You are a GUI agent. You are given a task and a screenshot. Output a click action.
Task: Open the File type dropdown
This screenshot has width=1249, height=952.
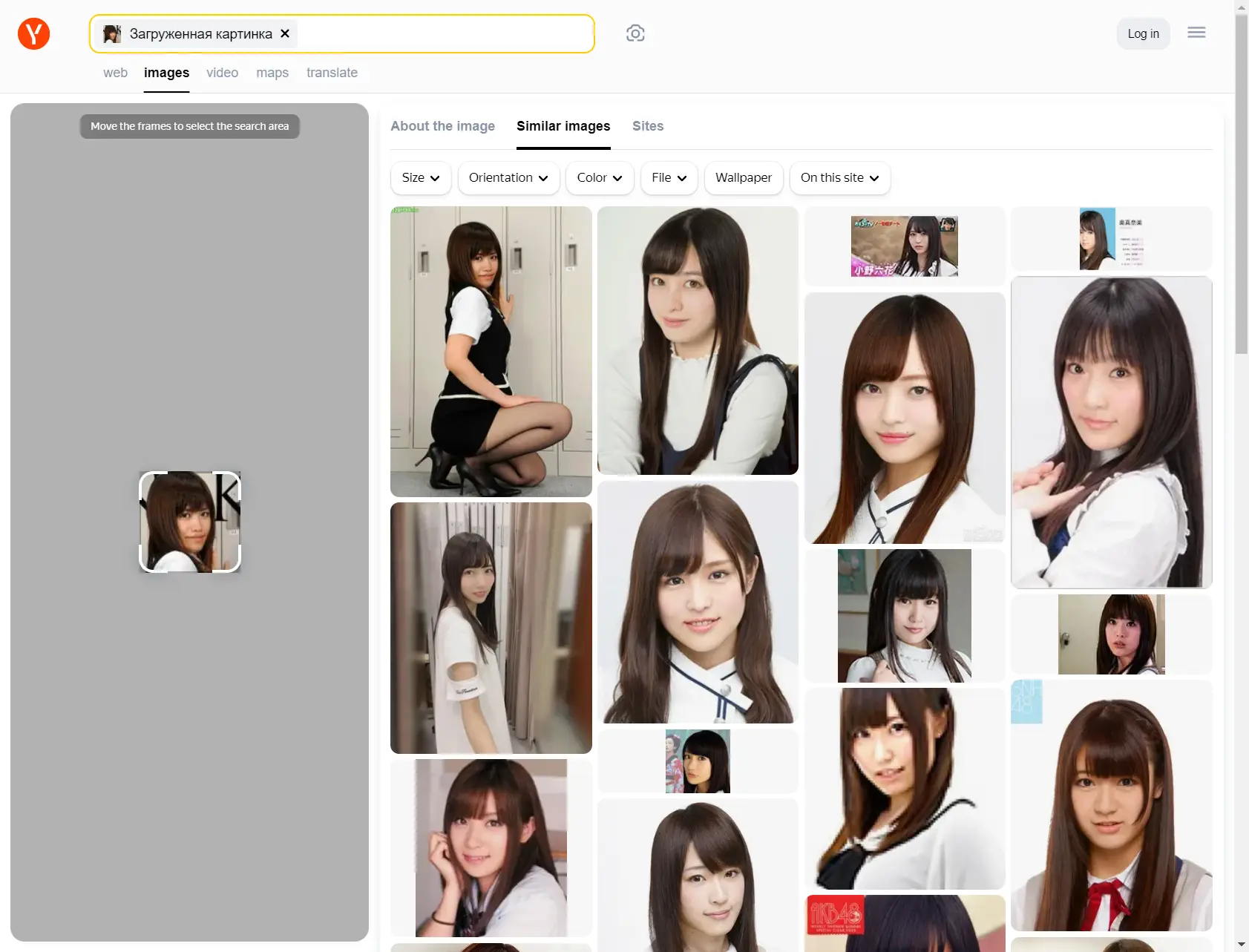click(669, 178)
